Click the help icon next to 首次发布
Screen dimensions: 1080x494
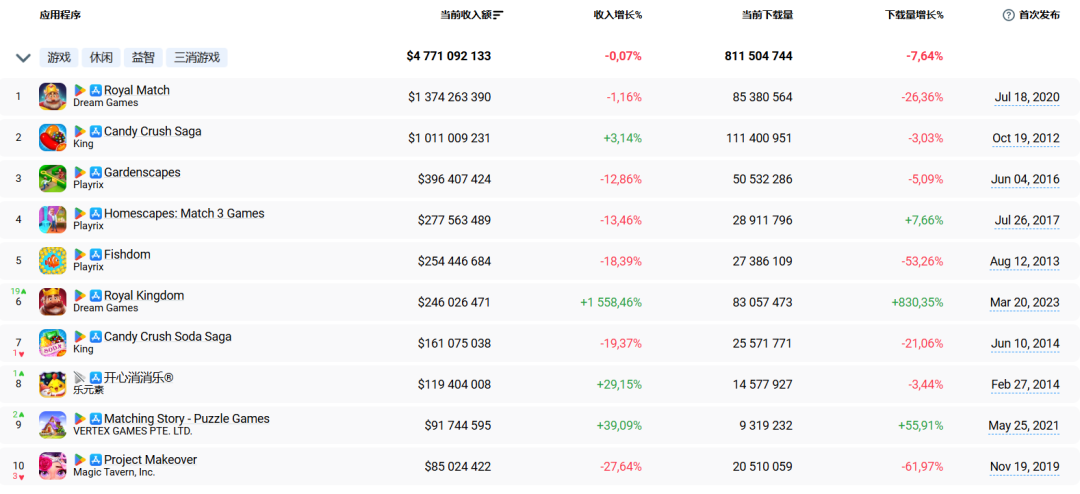click(x=1008, y=15)
